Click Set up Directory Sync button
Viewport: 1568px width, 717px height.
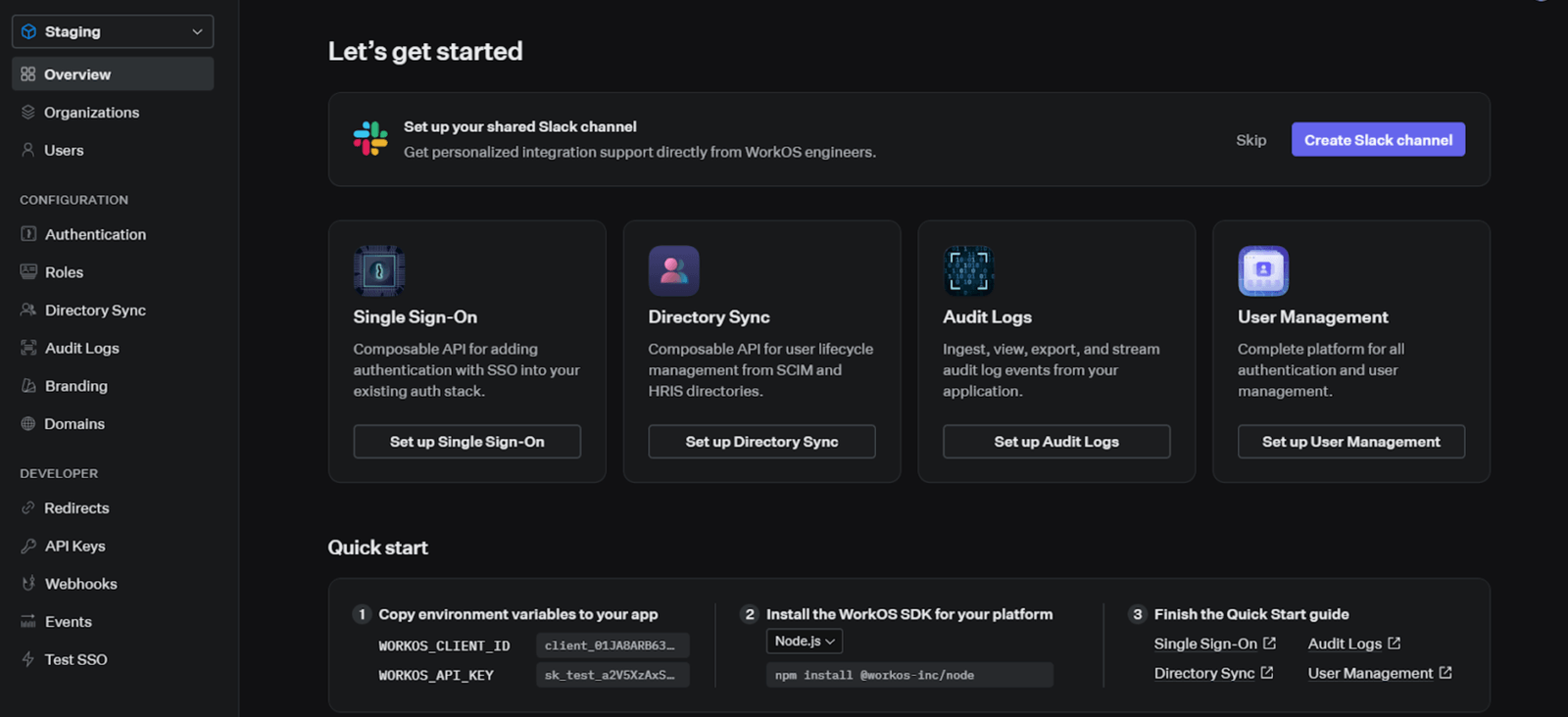761,442
